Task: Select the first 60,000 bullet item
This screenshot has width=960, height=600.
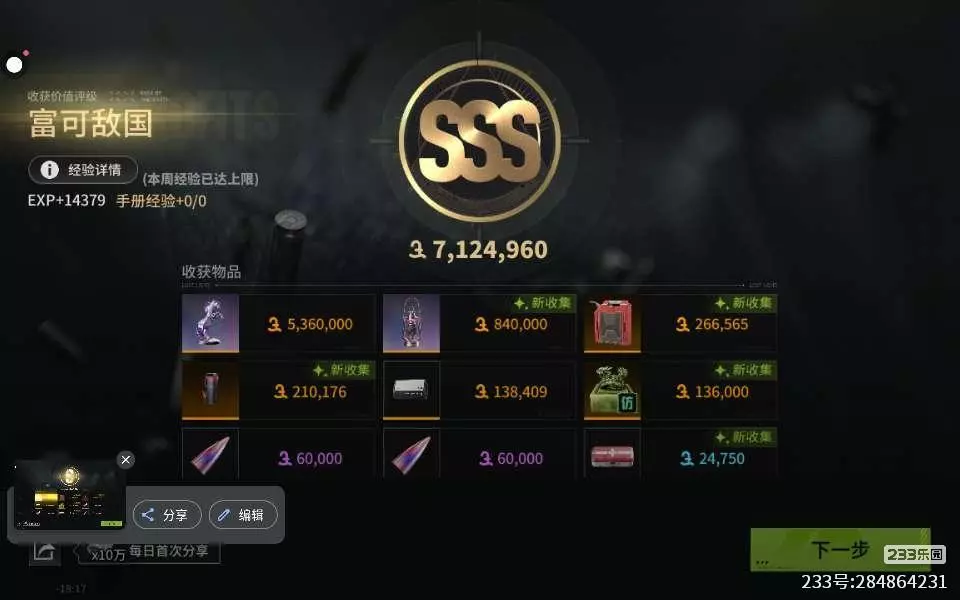Action: tap(279, 454)
